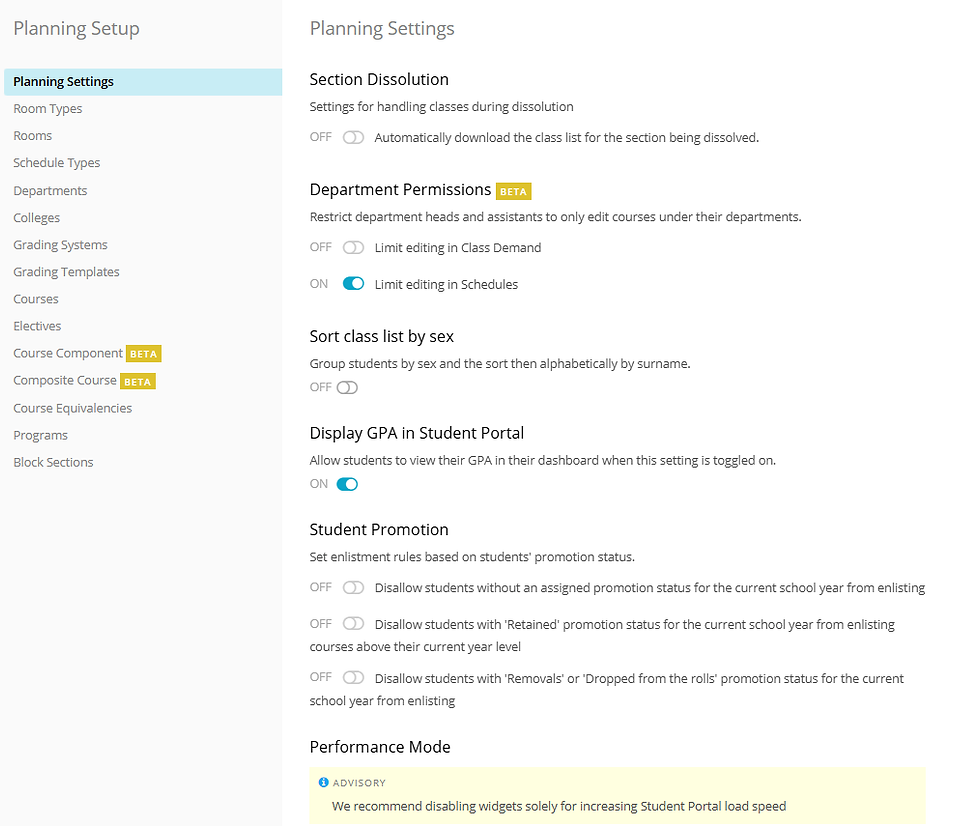Click the BETA badge beside Composite Course
Image resolution: width=980 pixels, height=826 pixels.
pyautogui.click(x=138, y=381)
